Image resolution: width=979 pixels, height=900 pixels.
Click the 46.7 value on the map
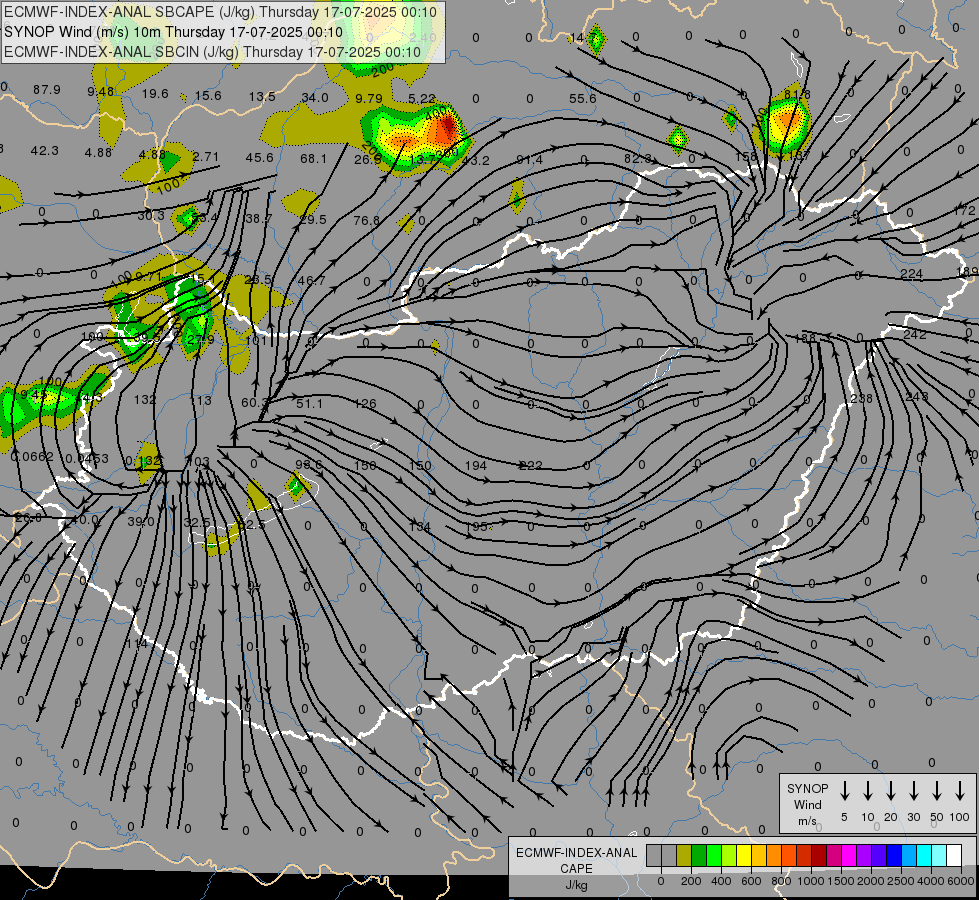point(312,280)
